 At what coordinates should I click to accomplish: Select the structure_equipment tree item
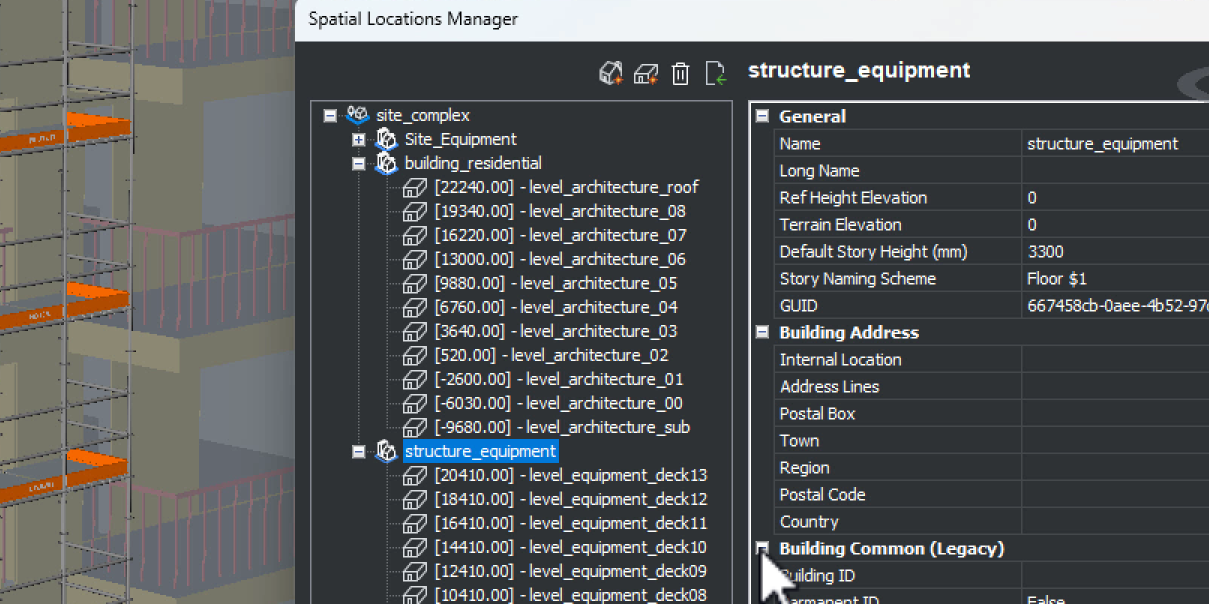(x=479, y=451)
